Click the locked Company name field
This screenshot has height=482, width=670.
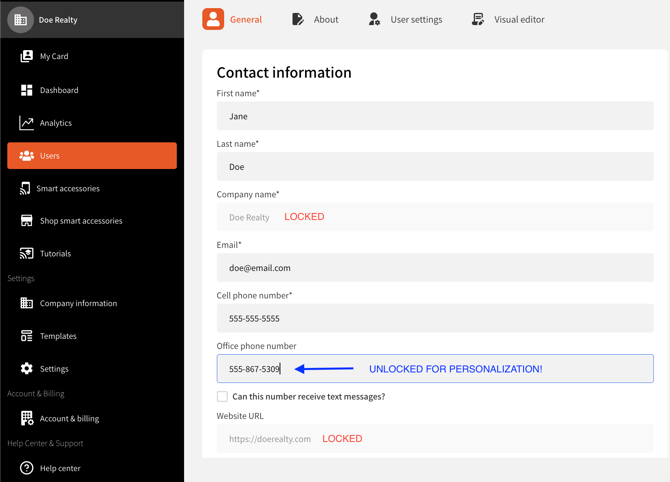435,217
